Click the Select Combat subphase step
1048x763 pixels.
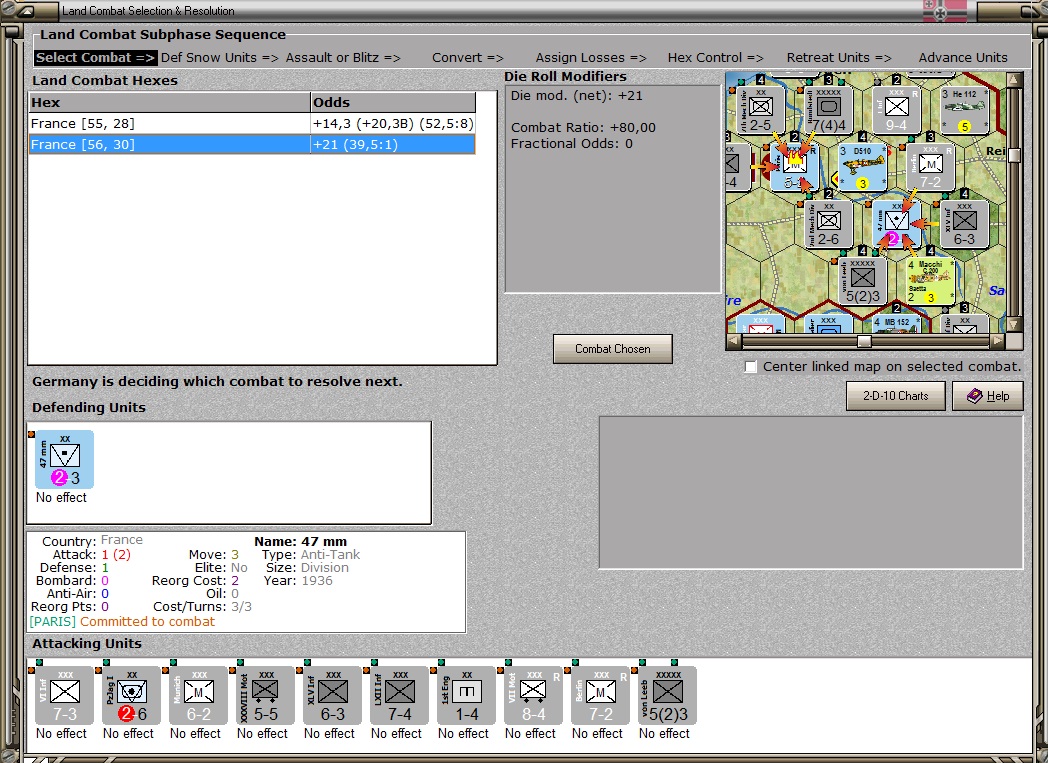pos(96,57)
